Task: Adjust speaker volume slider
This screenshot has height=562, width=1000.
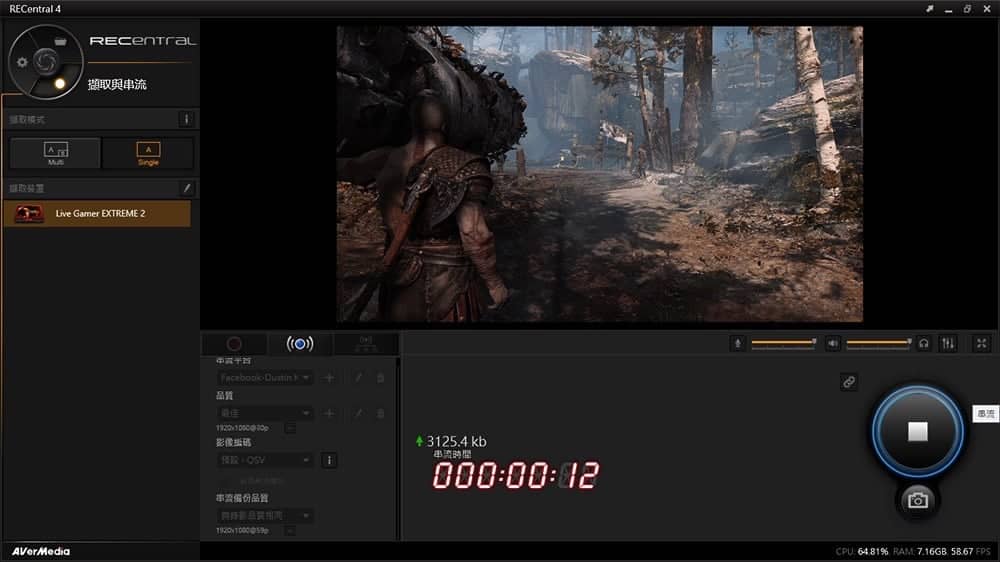Action: pos(879,343)
